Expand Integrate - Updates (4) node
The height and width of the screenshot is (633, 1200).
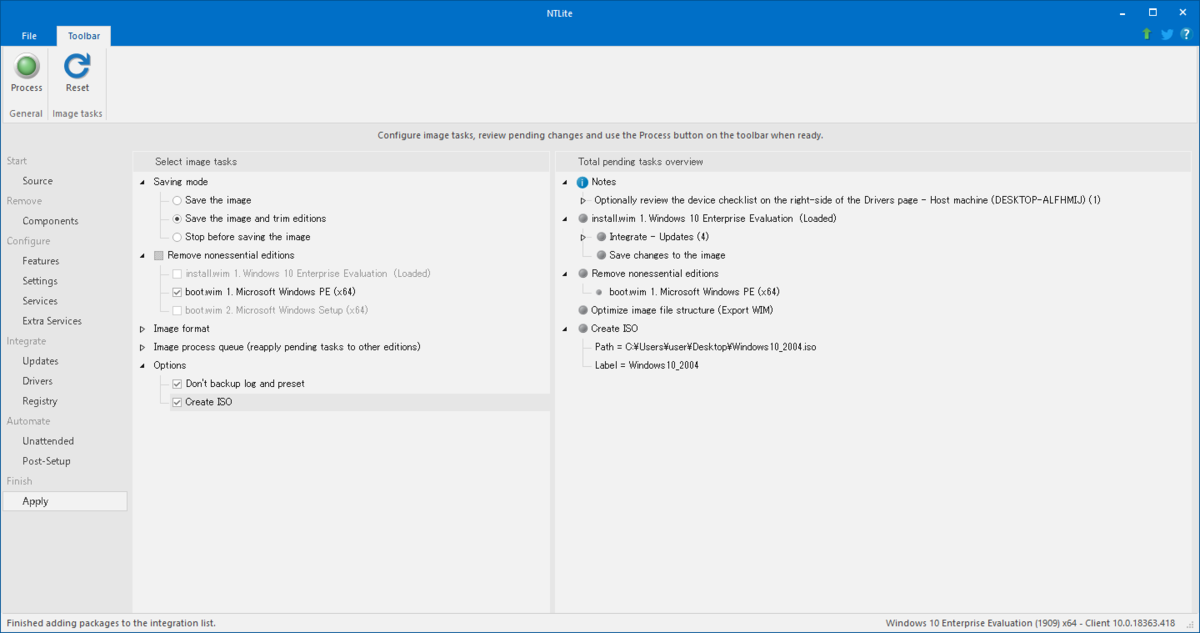tap(583, 237)
